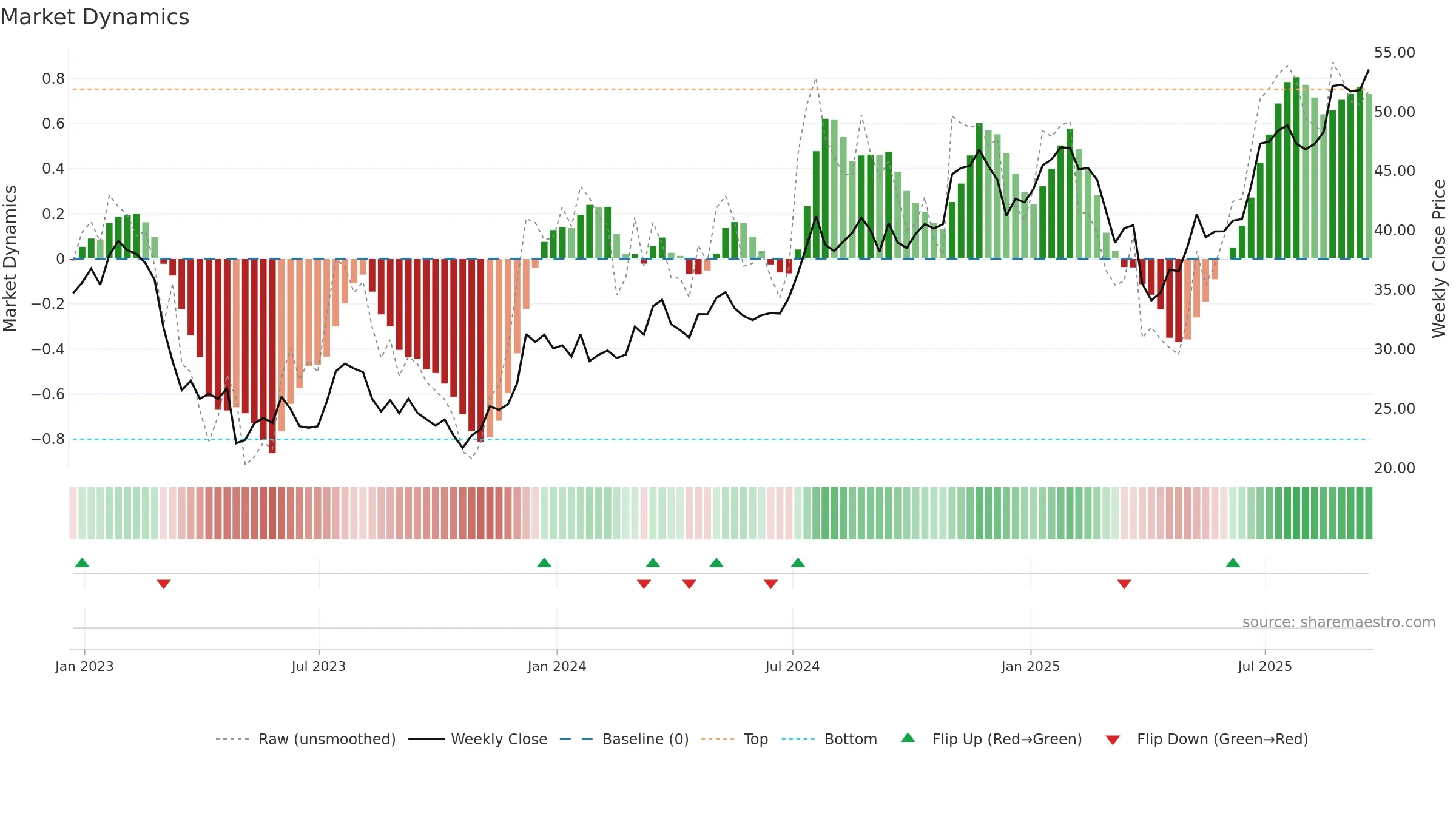Viewport: 1456px width, 819px height.
Task: Click the 40.00 price axis label
Action: 1395,231
